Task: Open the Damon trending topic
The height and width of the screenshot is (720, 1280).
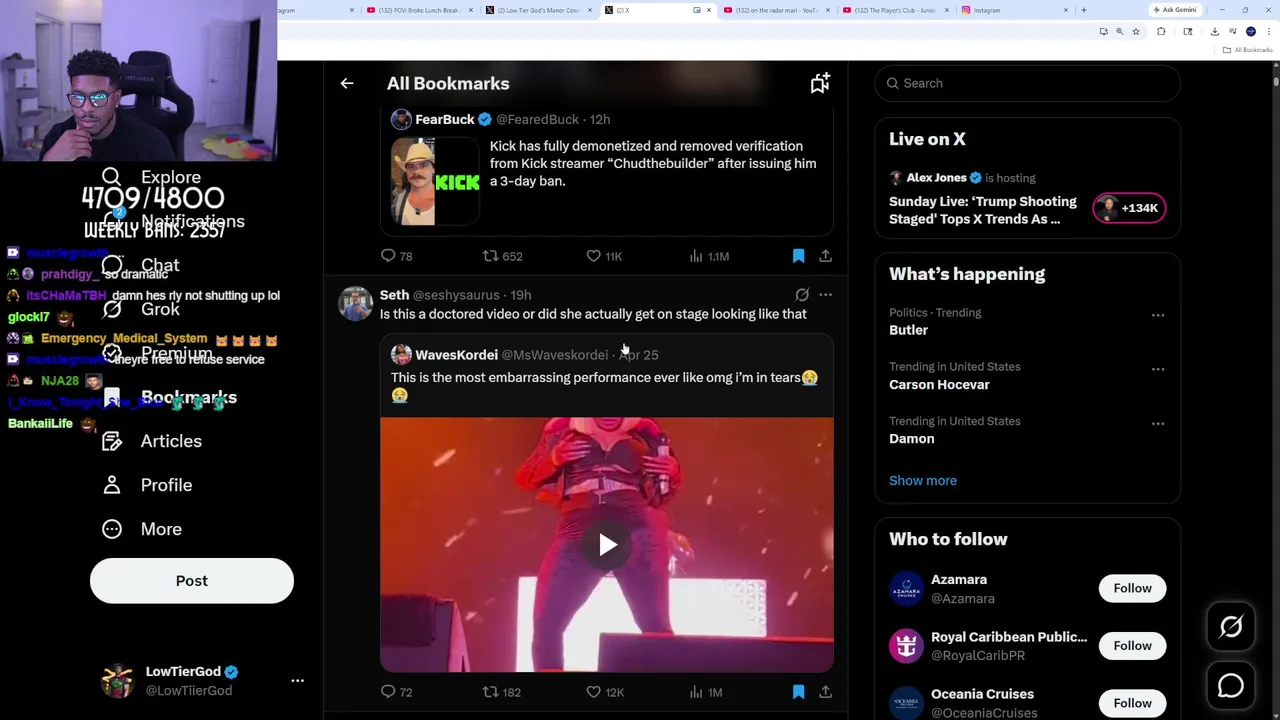Action: click(911, 438)
